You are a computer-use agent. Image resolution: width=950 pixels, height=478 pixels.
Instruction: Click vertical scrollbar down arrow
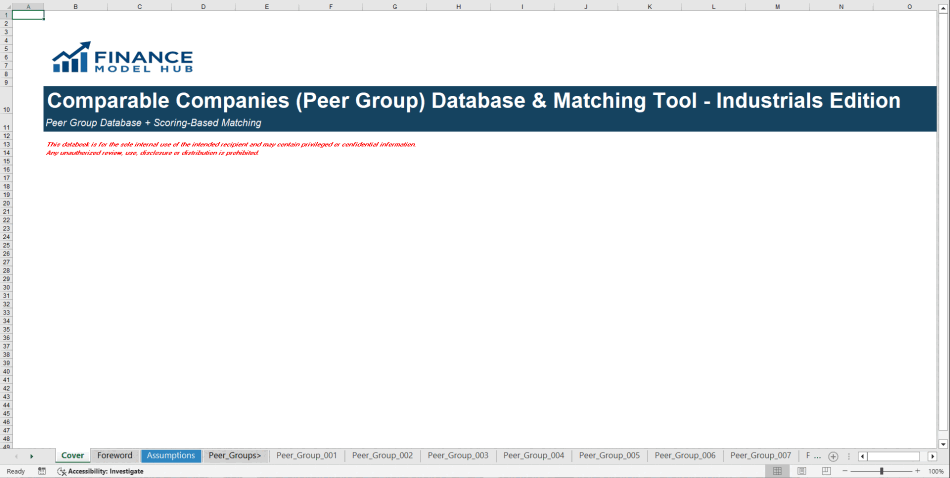[x=944, y=443]
